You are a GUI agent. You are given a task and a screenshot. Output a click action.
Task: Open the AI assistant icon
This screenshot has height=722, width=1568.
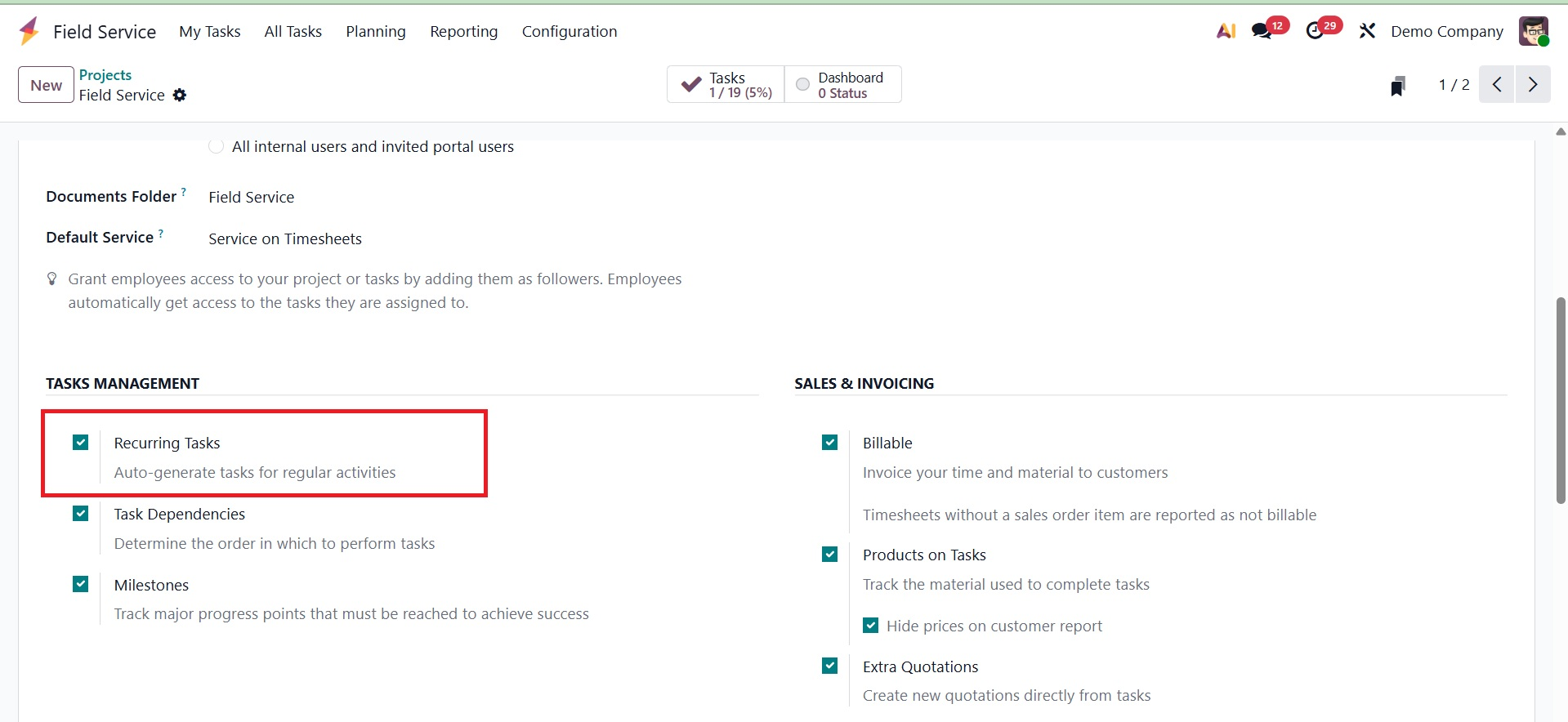click(x=1226, y=31)
